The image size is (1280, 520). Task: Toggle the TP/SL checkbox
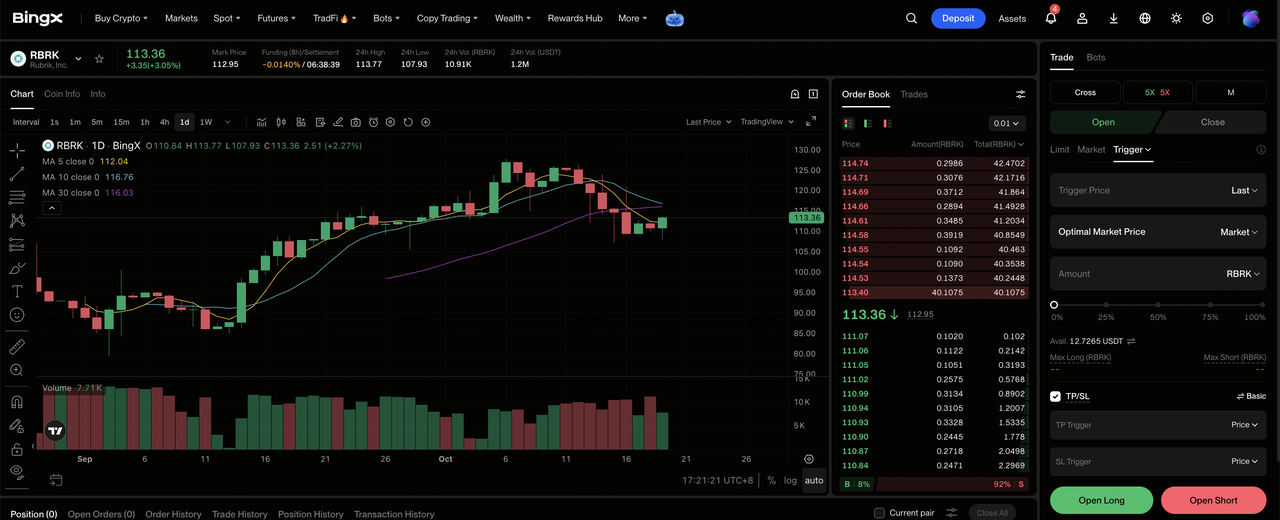[x=1055, y=396]
